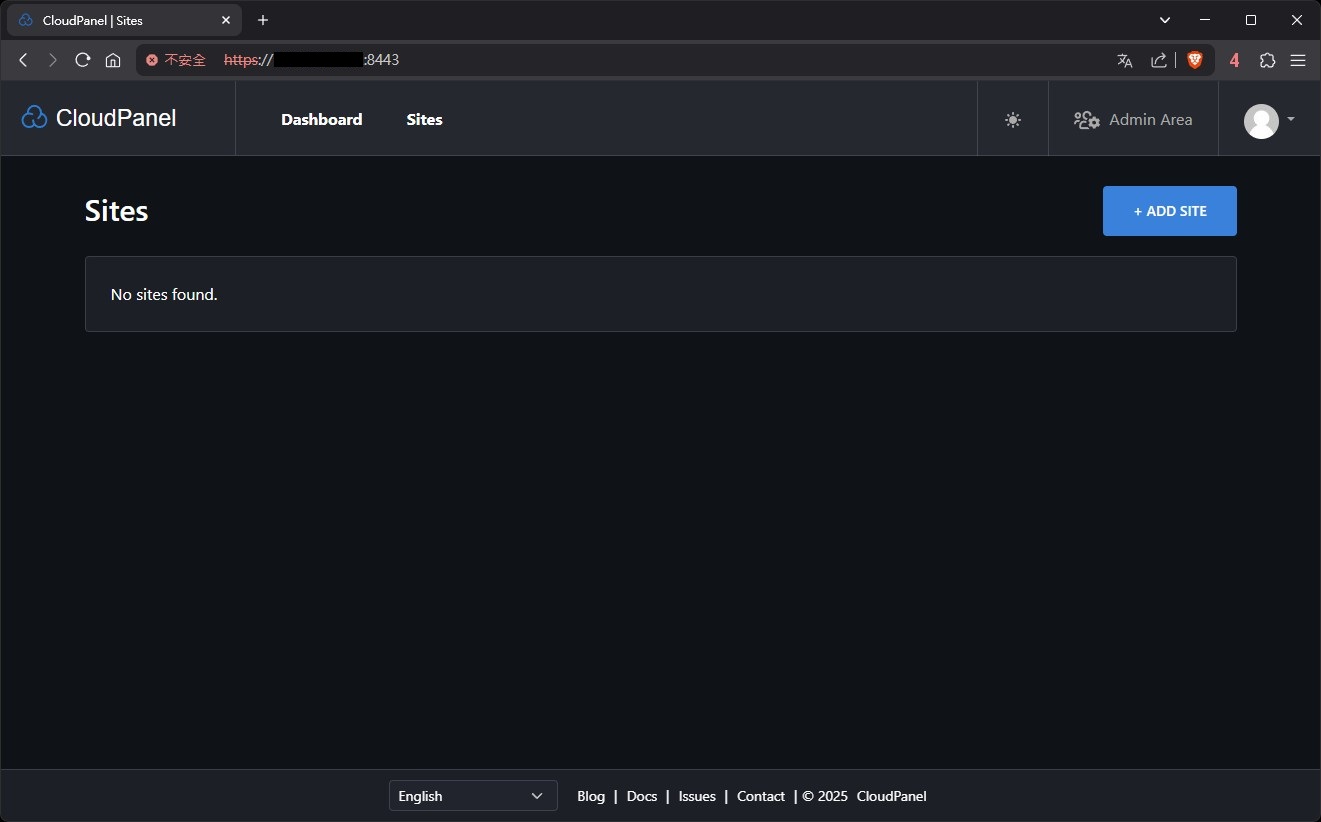Open the Docs footer link
Screen dimensions: 1321x822
pyautogui.click(x=642, y=796)
